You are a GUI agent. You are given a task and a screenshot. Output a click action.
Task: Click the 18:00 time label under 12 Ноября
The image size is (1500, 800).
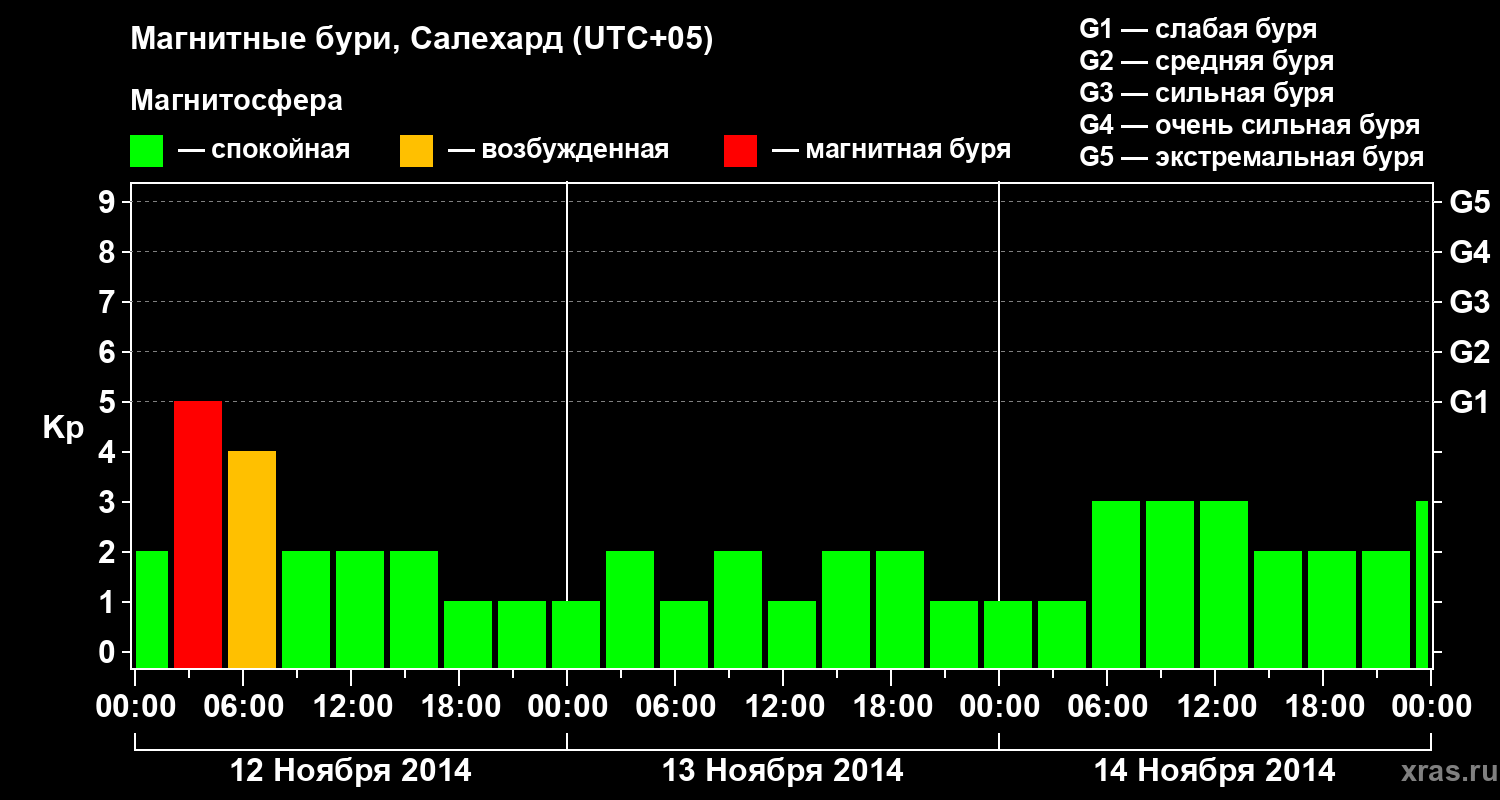[x=459, y=706]
